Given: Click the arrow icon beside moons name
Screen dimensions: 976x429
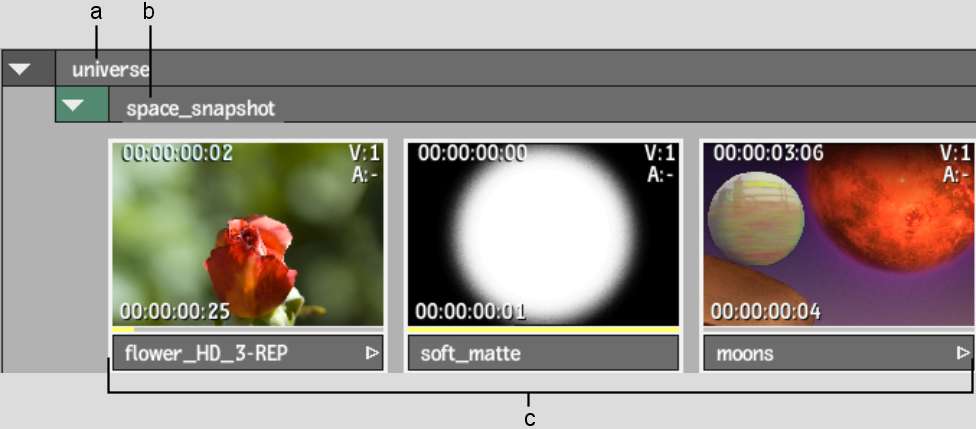Looking at the screenshot, I should tap(963, 353).
